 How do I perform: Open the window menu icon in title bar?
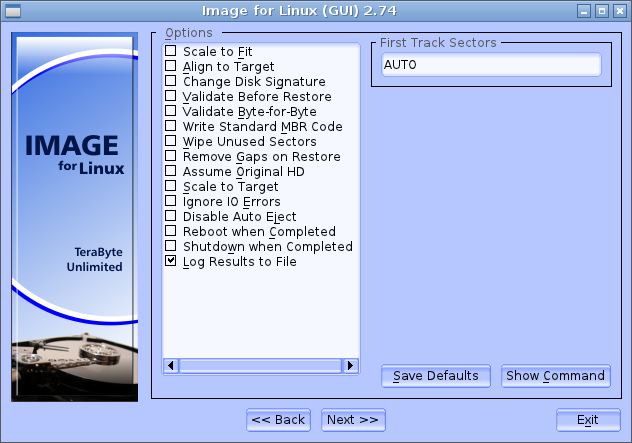point(13,11)
